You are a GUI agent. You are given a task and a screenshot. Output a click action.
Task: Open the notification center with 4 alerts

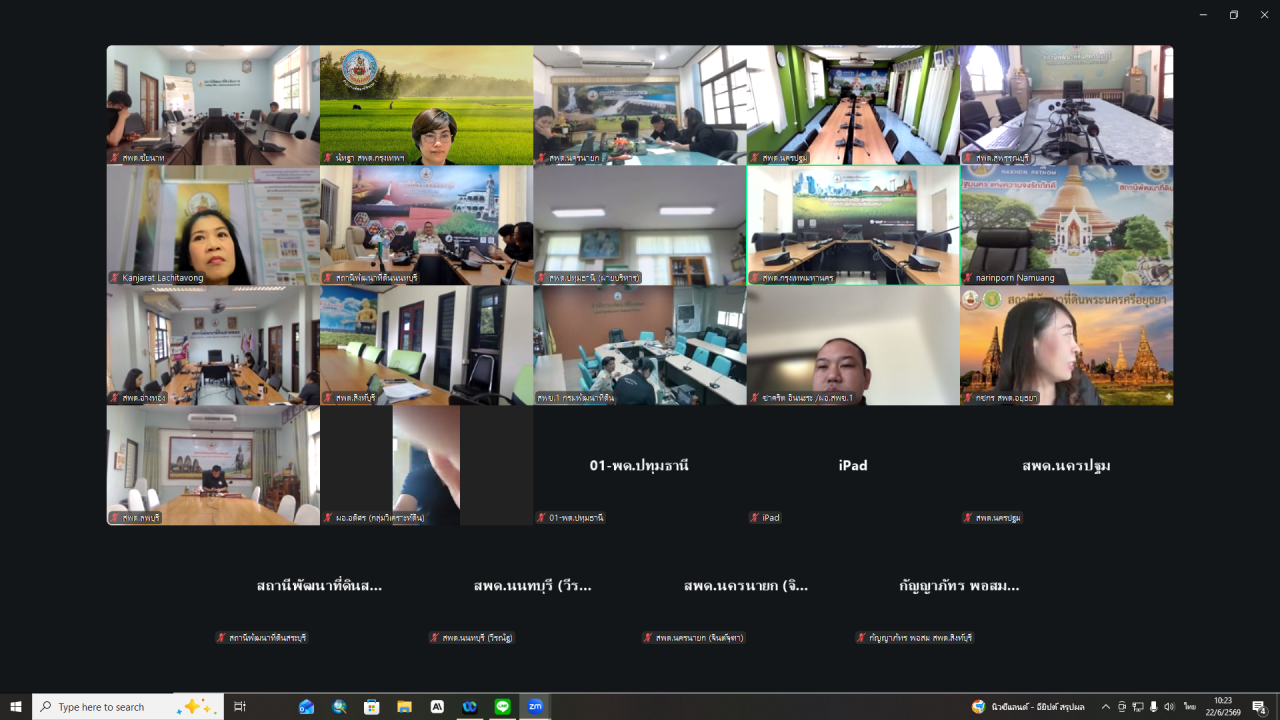click(x=1260, y=707)
